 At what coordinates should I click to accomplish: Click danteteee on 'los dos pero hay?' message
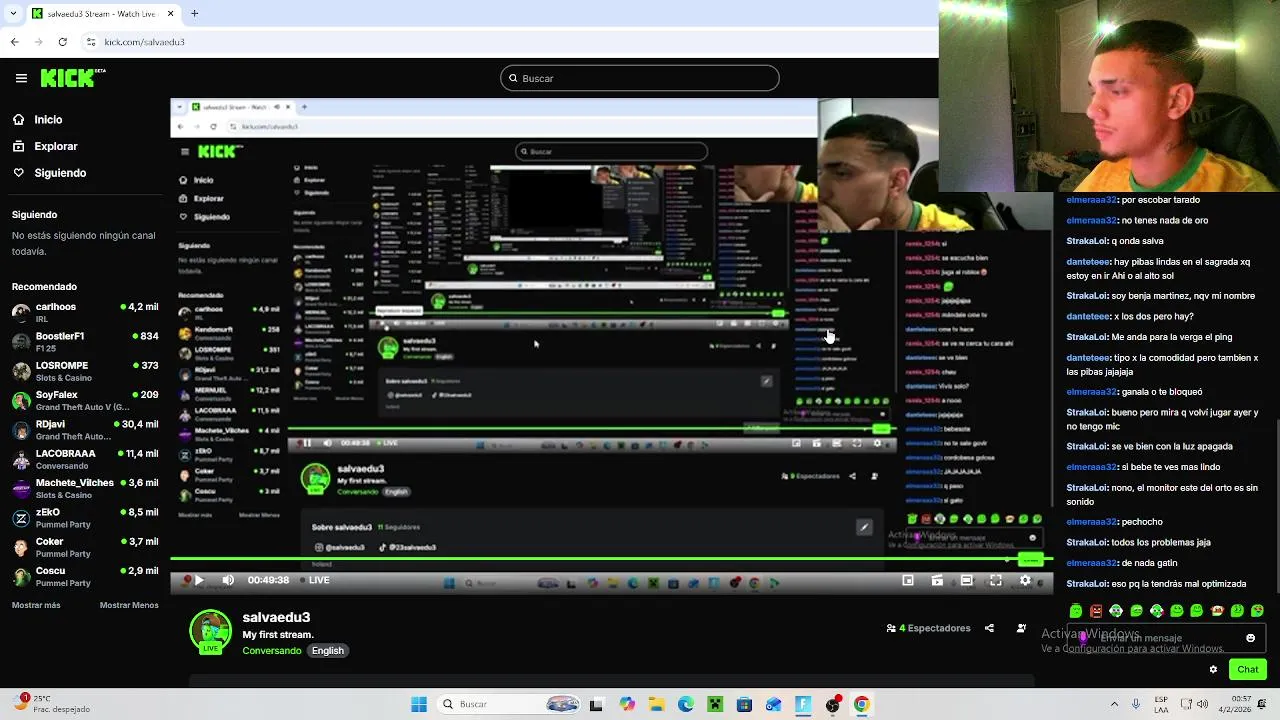coord(1088,316)
